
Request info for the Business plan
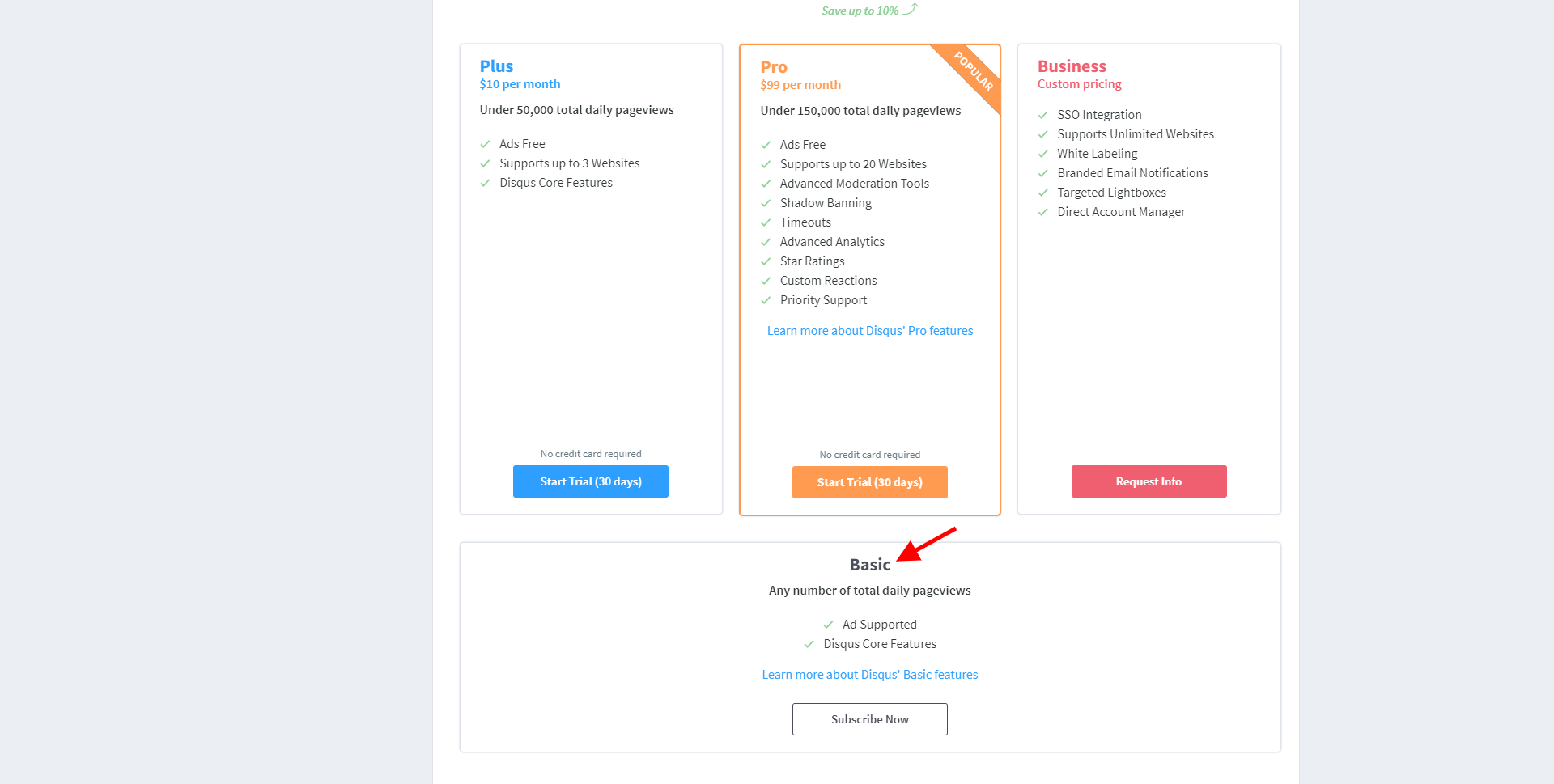tap(1149, 481)
